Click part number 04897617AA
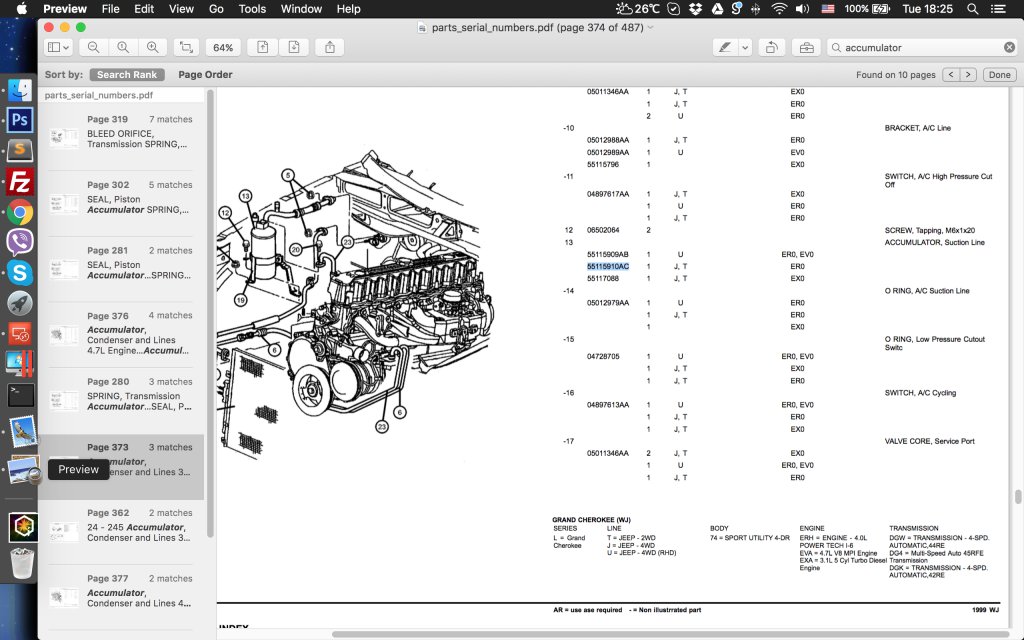The image size is (1024, 640). point(607,194)
